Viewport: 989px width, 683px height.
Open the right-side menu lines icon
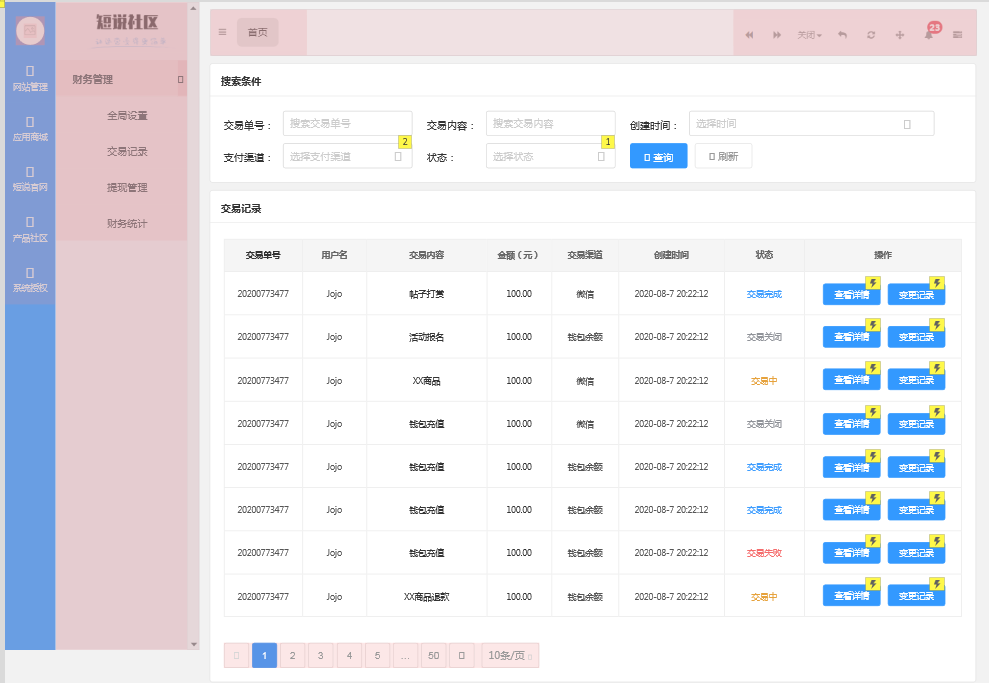coord(957,35)
